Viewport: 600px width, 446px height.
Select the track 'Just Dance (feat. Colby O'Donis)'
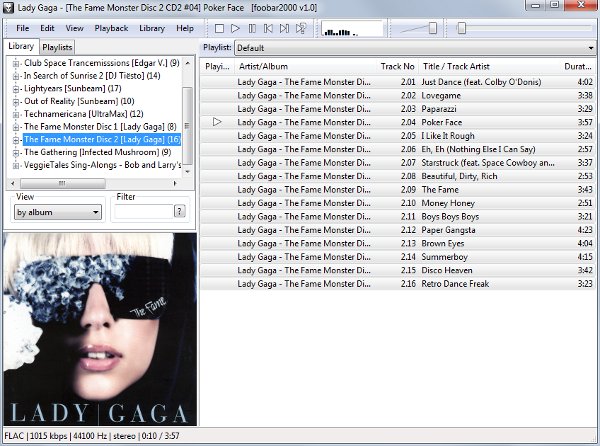(x=397, y=82)
